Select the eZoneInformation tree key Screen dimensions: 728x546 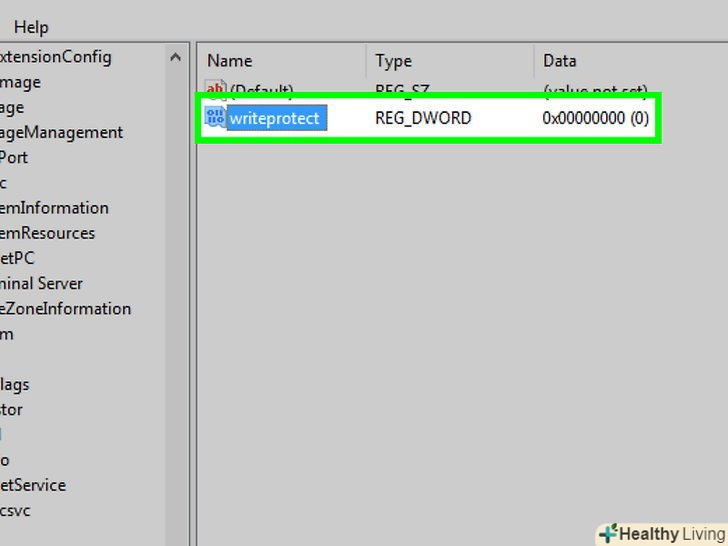[x=65, y=309]
